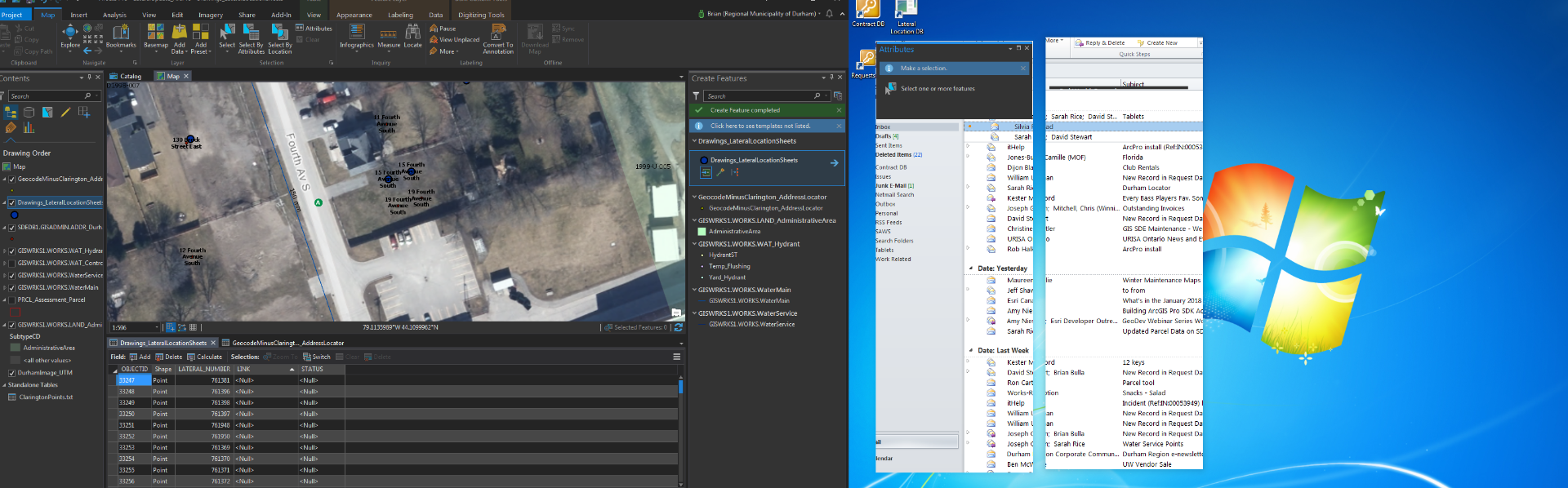Select blue circle symbol of Drawings layer
The width and height of the screenshot is (1568, 488).
(x=14, y=215)
